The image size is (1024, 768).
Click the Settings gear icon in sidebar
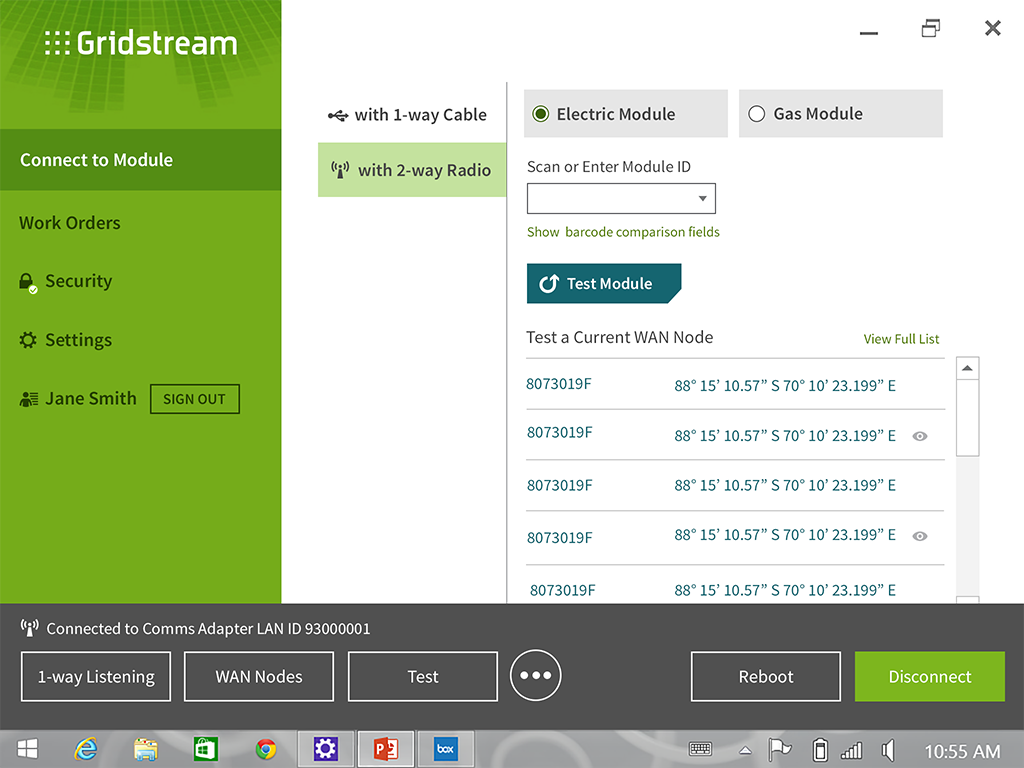(x=28, y=340)
